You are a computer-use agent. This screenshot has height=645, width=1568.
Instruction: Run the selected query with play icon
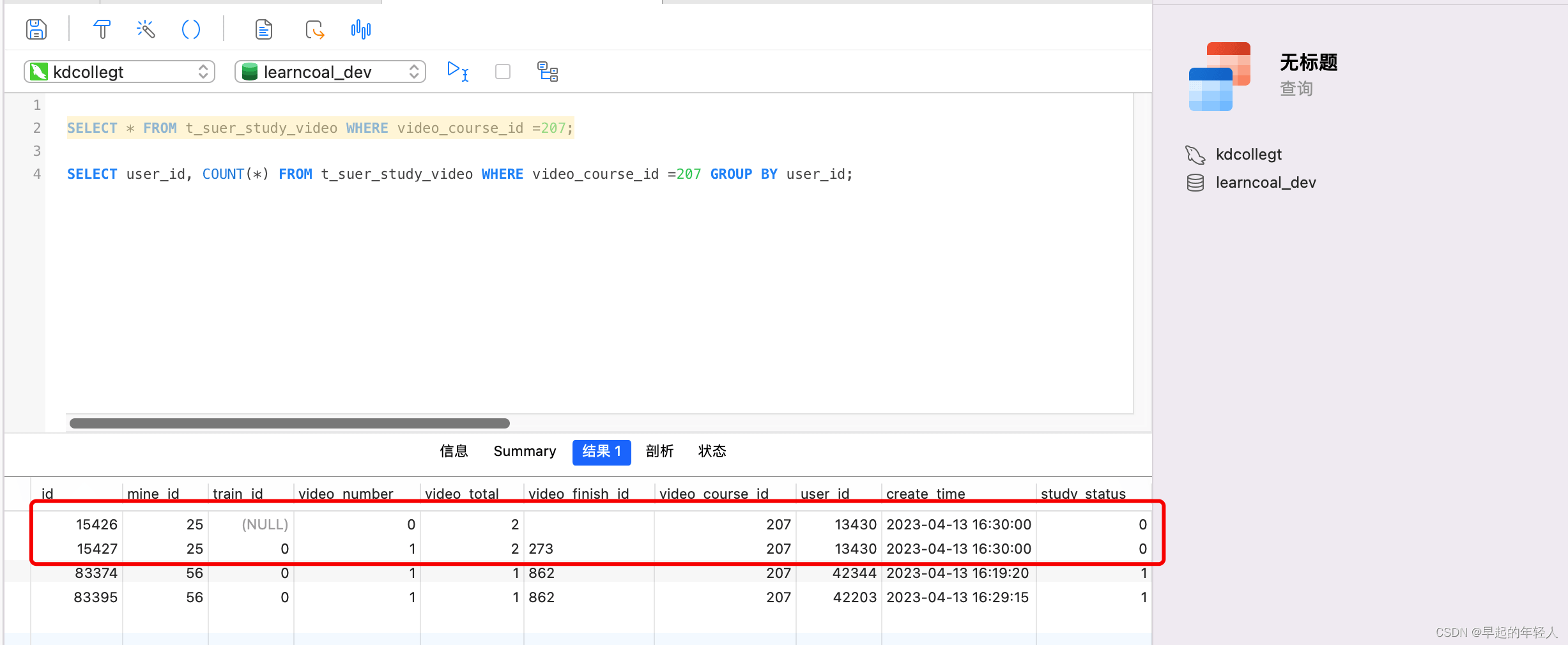pos(457,71)
